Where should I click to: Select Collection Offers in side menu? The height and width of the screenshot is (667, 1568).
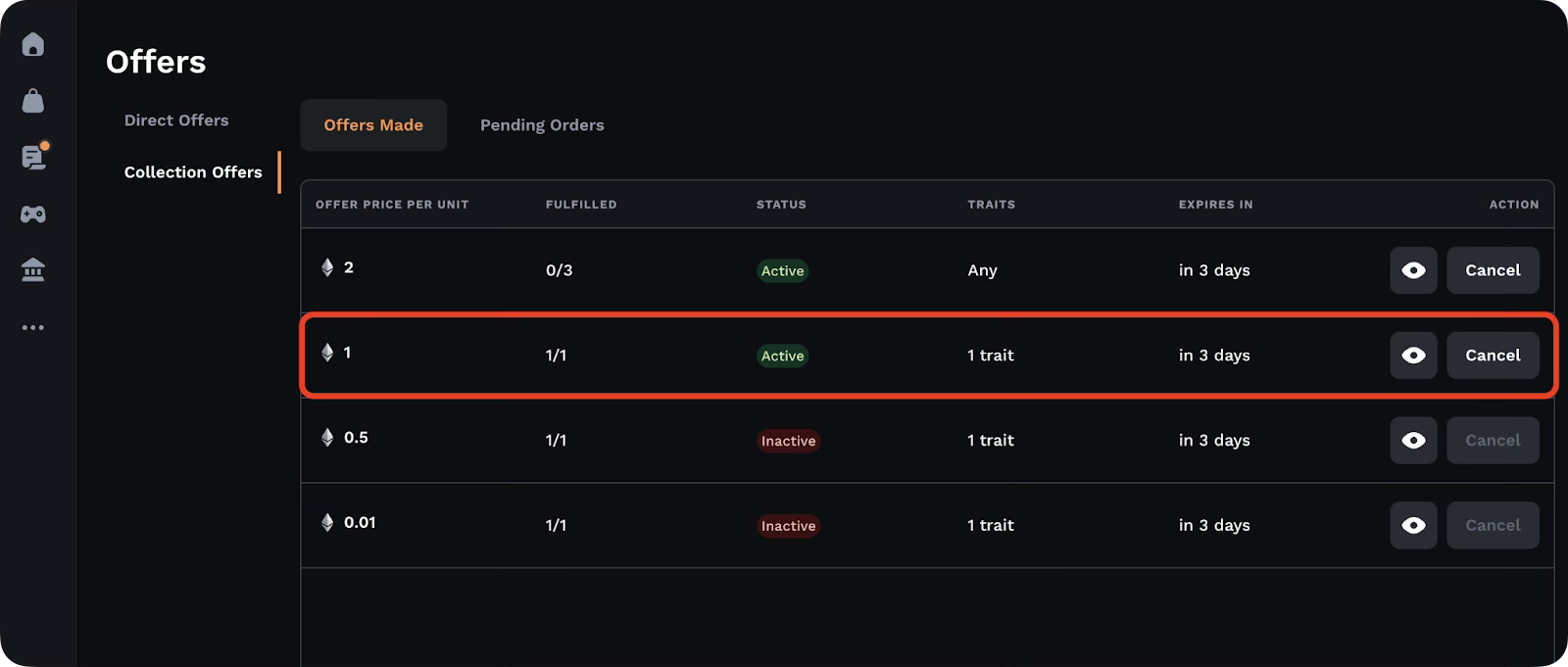pyautogui.click(x=193, y=172)
